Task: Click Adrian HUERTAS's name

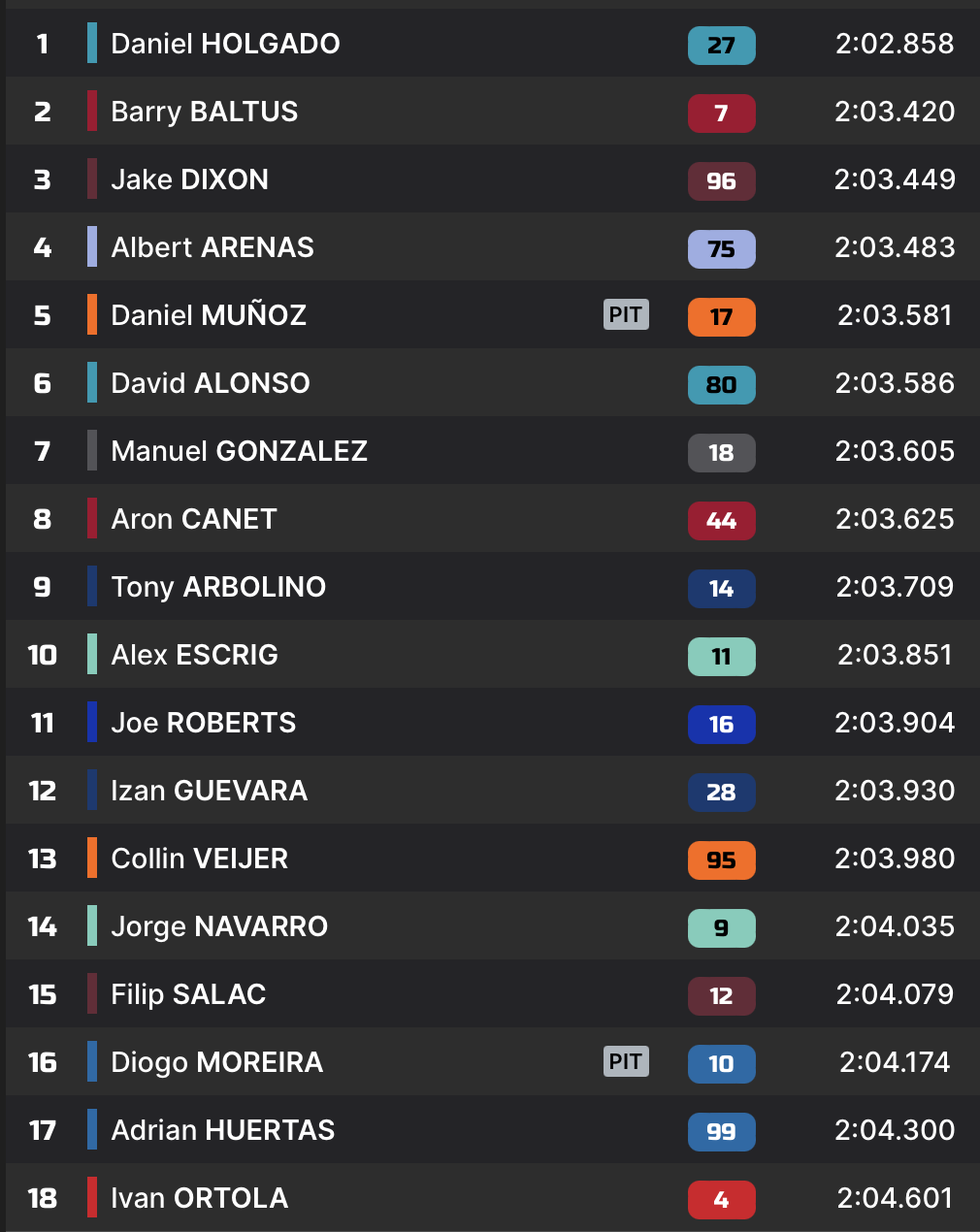Action: point(223,1130)
